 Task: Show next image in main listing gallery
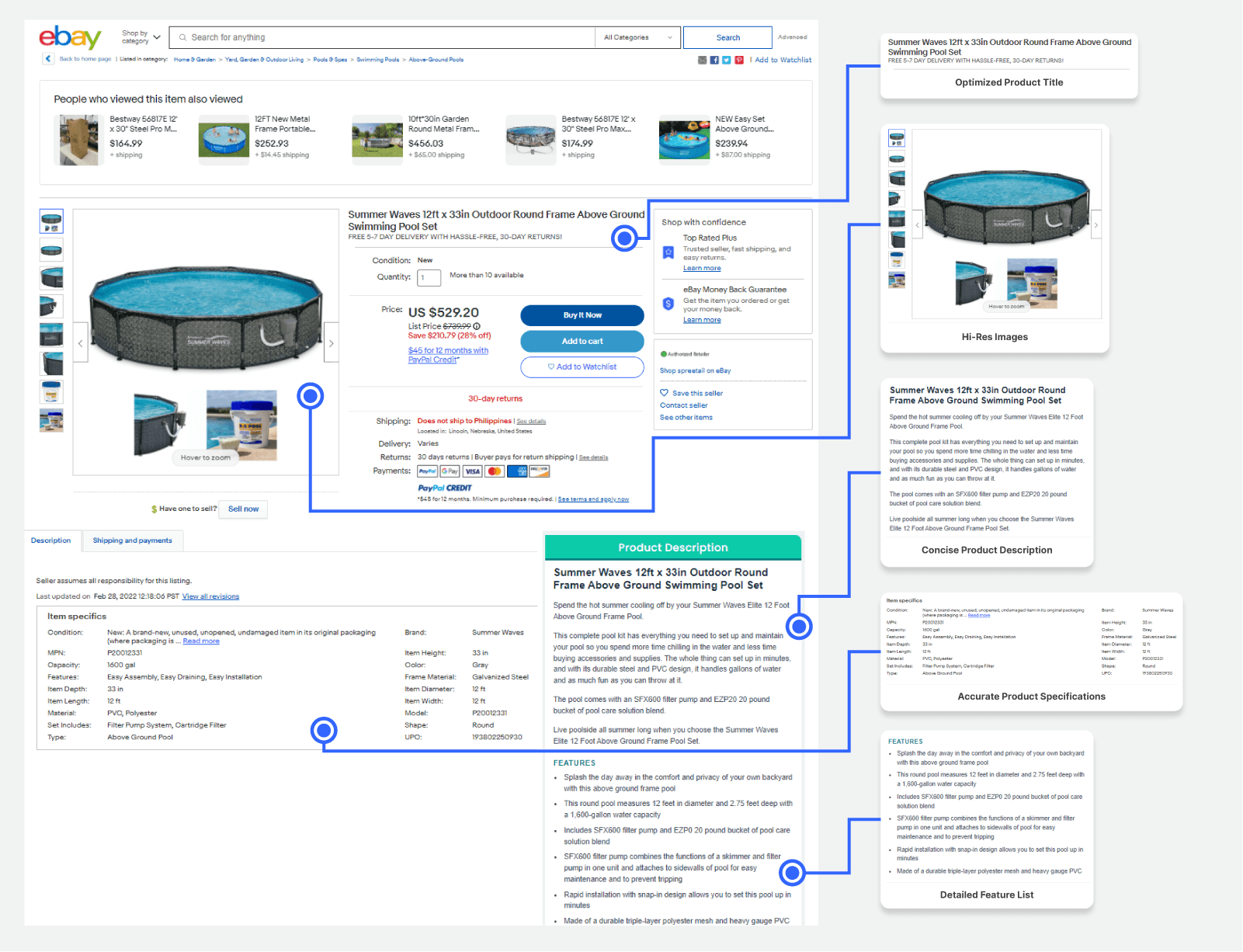[x=332, y=342]
